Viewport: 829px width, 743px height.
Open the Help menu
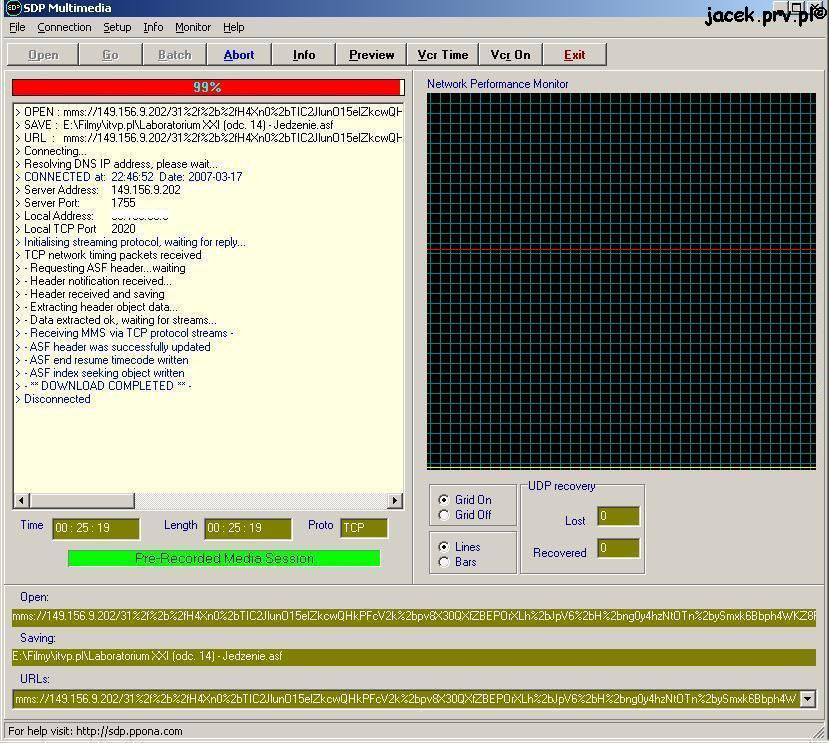(x=233, y=27)
